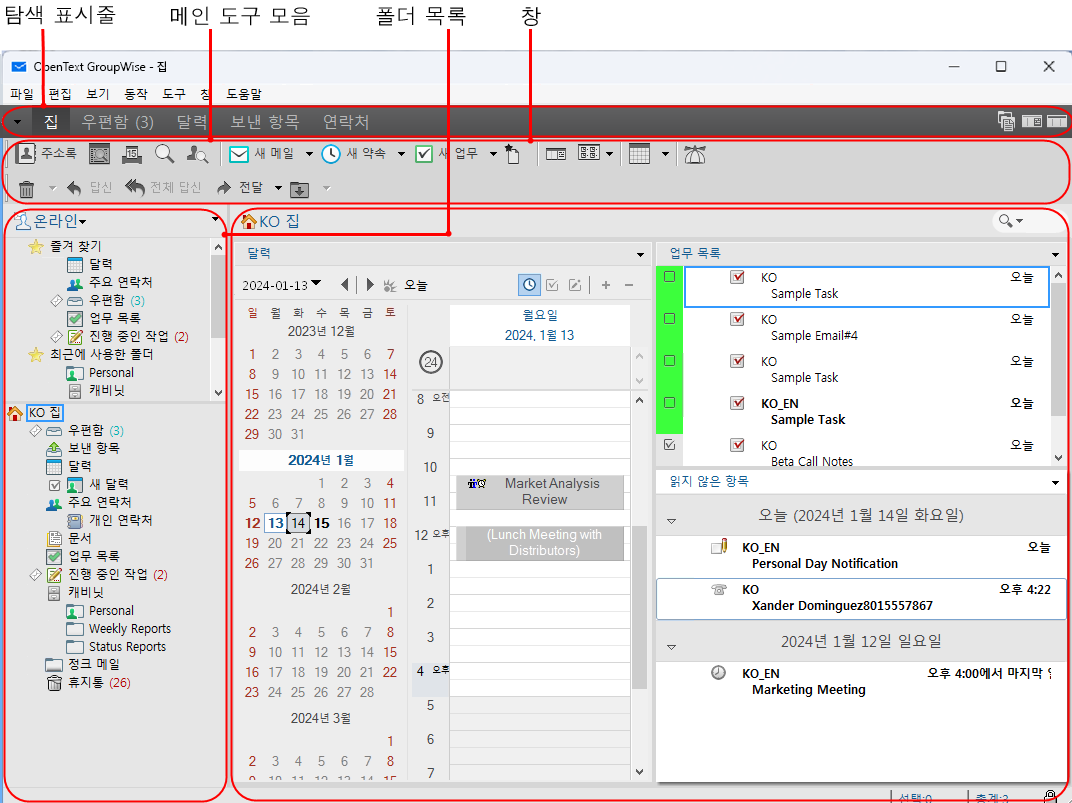
Task: Open the Lunch Meeting with Distributors appointment
Action: pyautogui.click(x=540, y=543)
